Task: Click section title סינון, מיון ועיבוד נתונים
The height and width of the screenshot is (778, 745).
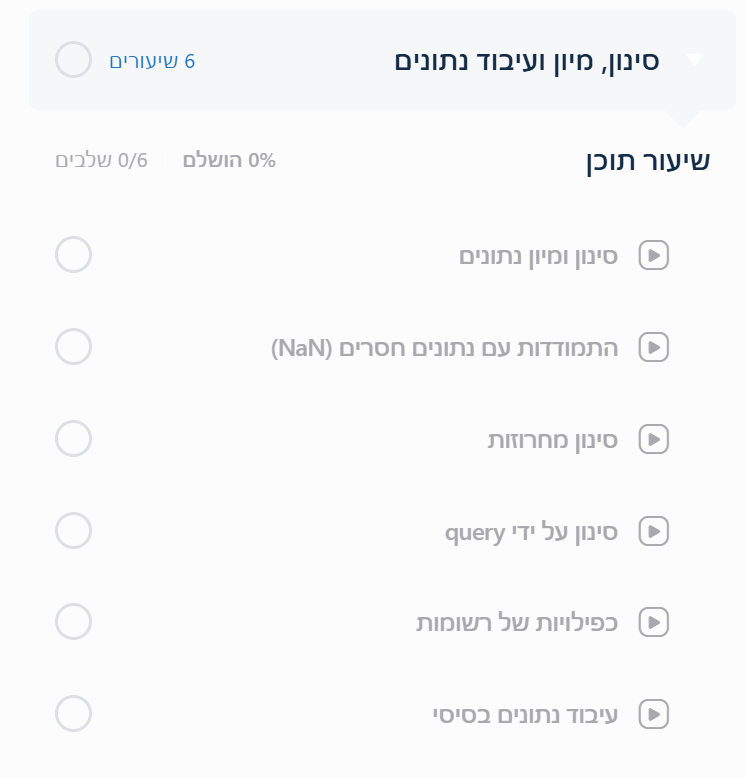Action: pos(527,60)
